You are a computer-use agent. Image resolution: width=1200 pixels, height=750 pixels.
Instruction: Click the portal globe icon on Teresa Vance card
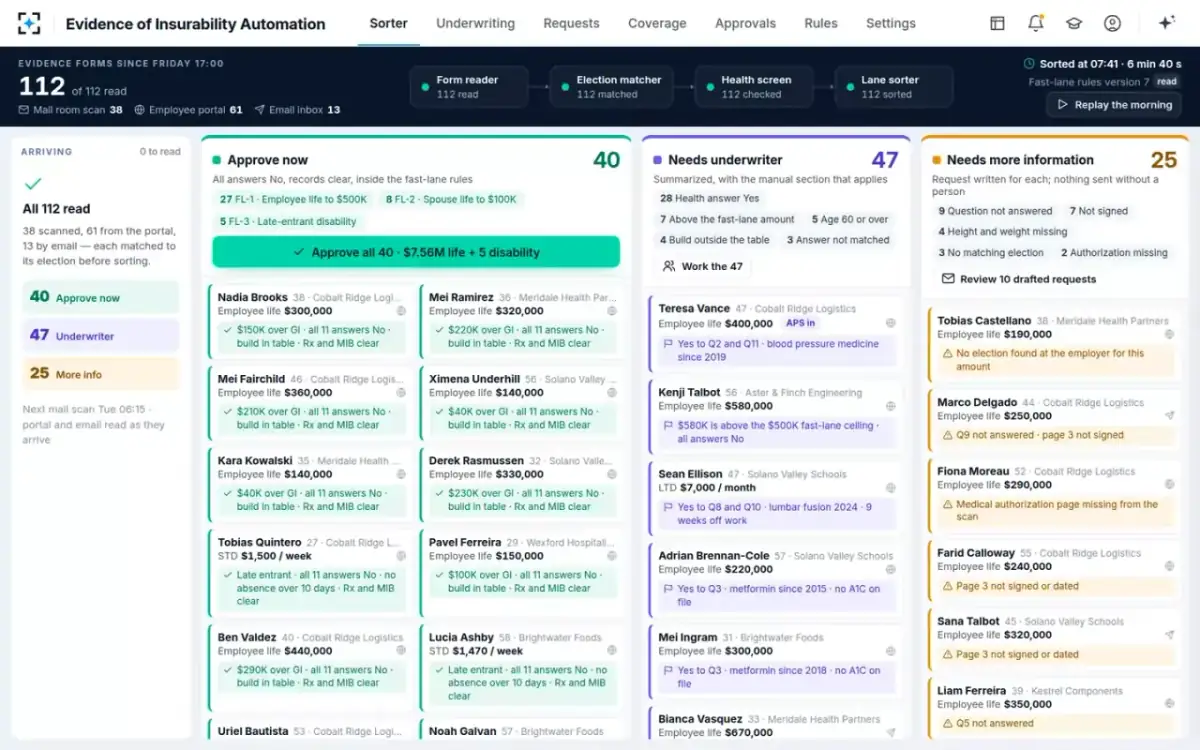coord(890,323)
